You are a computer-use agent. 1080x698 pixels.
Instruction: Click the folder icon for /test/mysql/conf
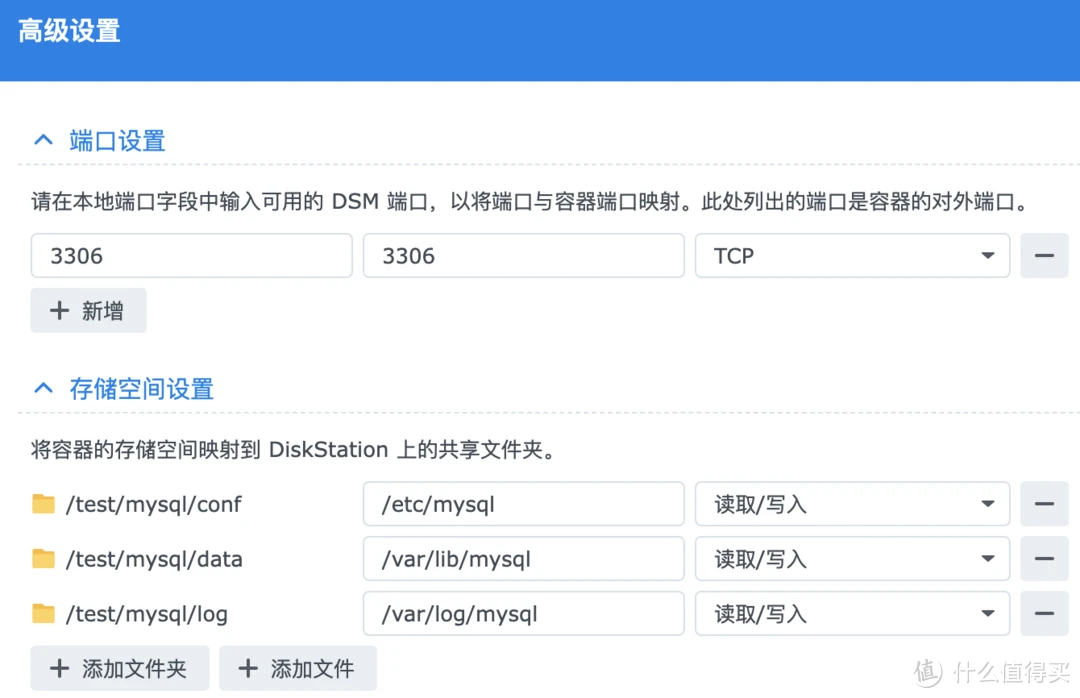[43, 504]
